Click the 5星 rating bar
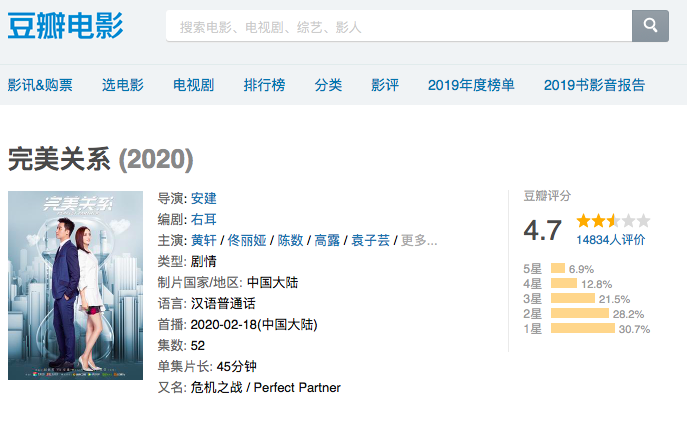Screen dimensions: 687x426 (558, 268)
